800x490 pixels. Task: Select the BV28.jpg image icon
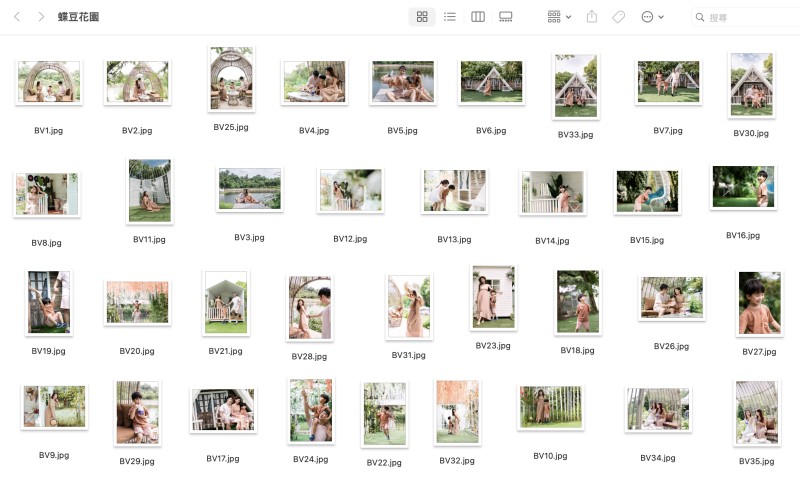pos(309,307)
